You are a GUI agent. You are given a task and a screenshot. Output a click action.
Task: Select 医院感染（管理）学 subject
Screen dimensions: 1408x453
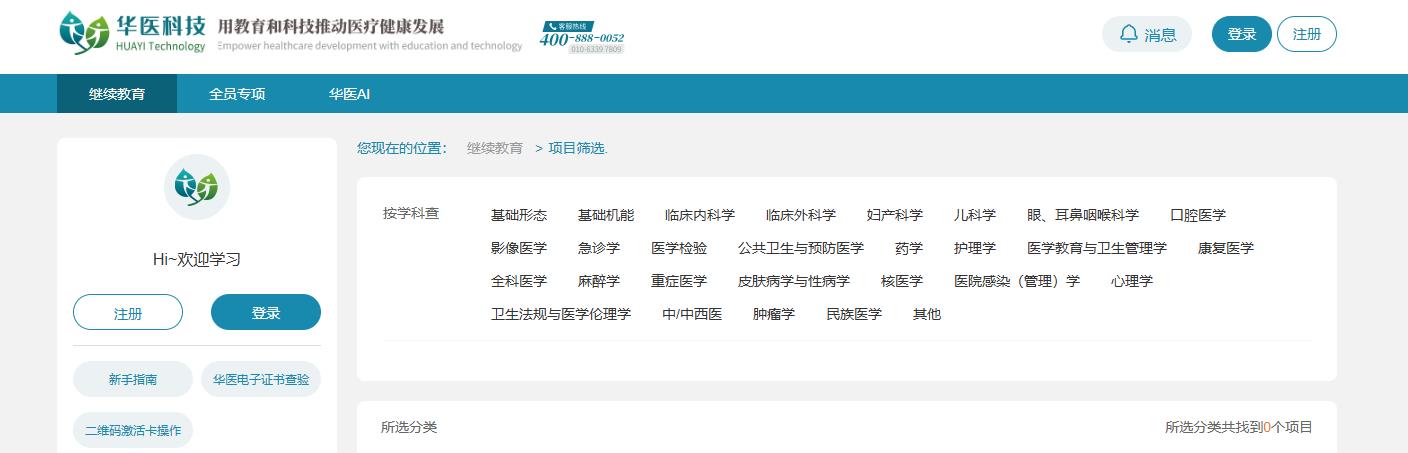click(1016, 281)
